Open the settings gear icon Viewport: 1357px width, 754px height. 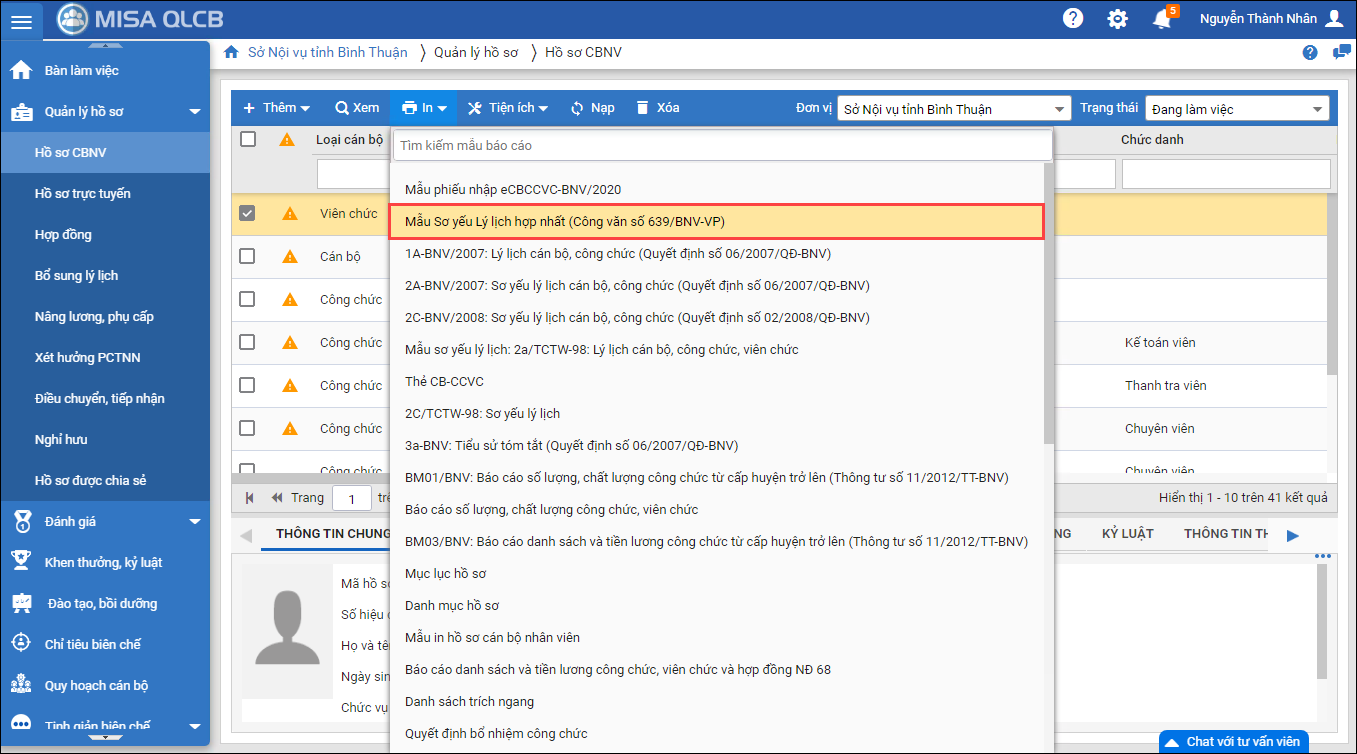click(1117, 19)
